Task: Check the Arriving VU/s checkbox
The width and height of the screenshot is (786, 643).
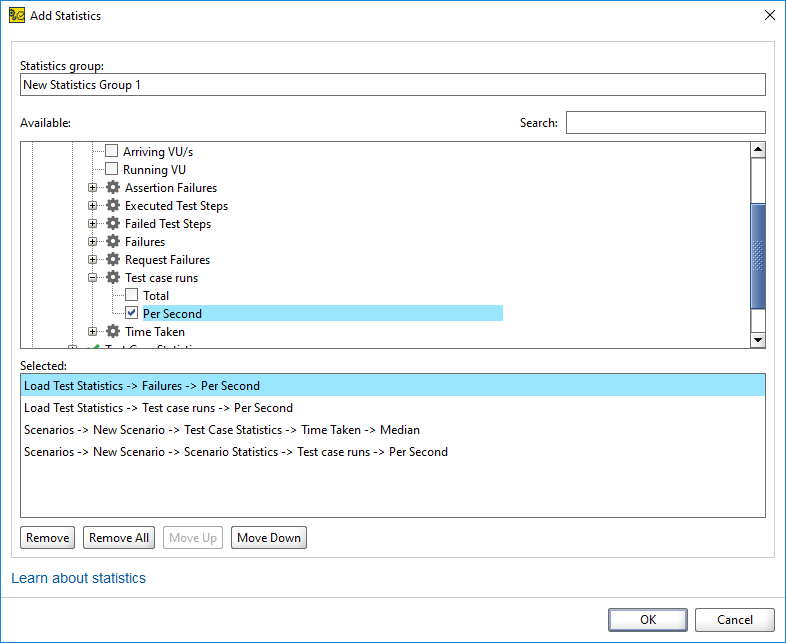Action: (111, 151)
